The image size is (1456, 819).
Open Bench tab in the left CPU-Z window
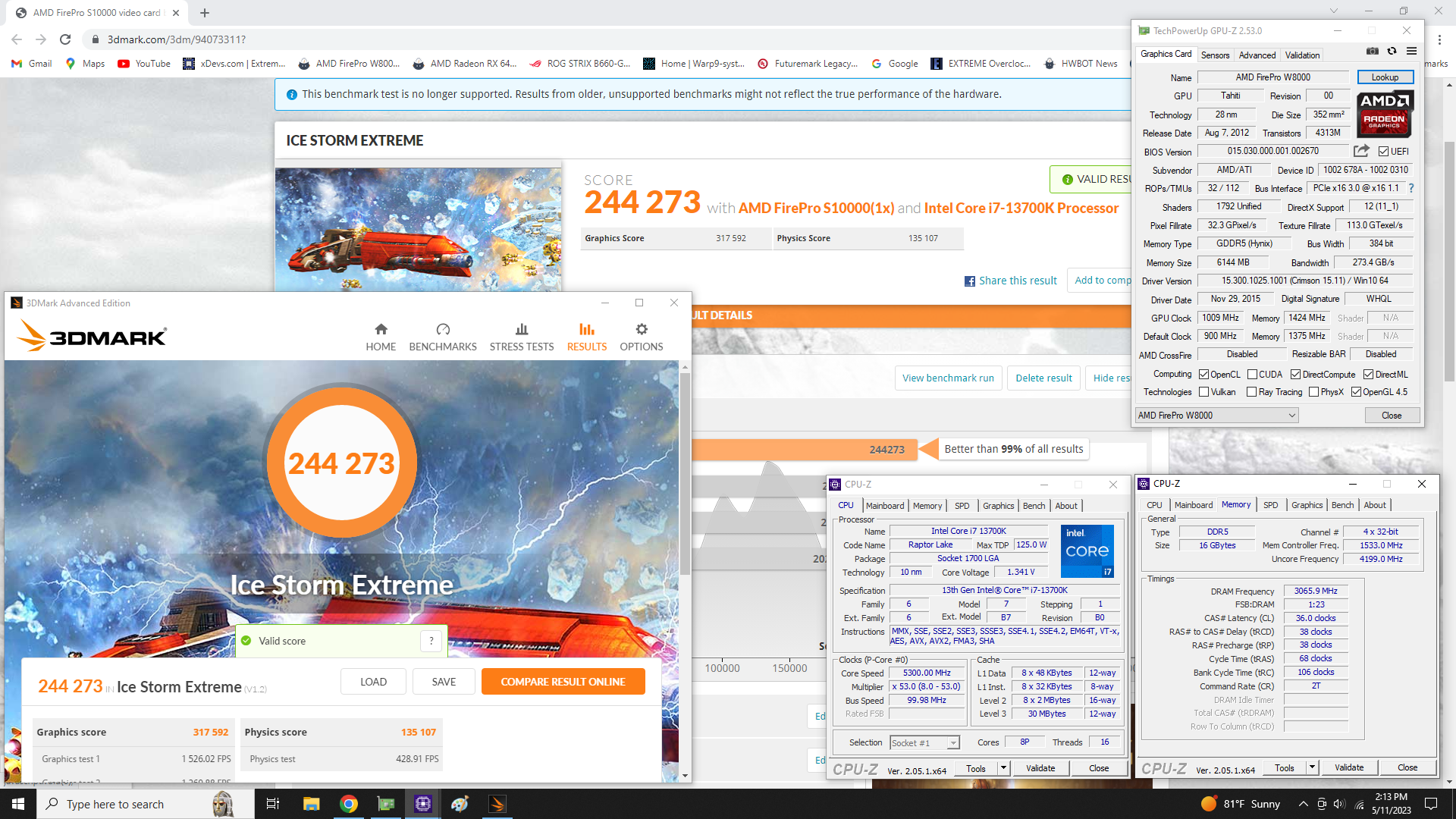[1034, 506]
